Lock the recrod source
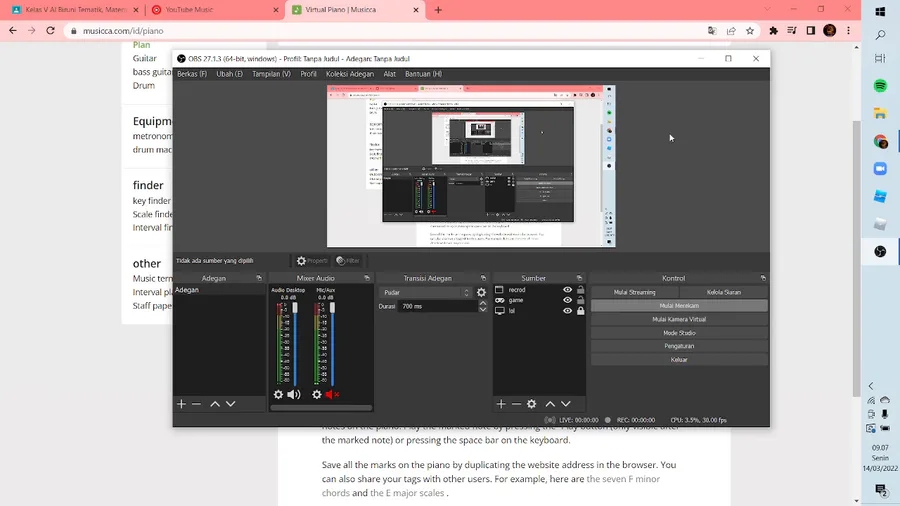The image size is (900, 506). 580,290
